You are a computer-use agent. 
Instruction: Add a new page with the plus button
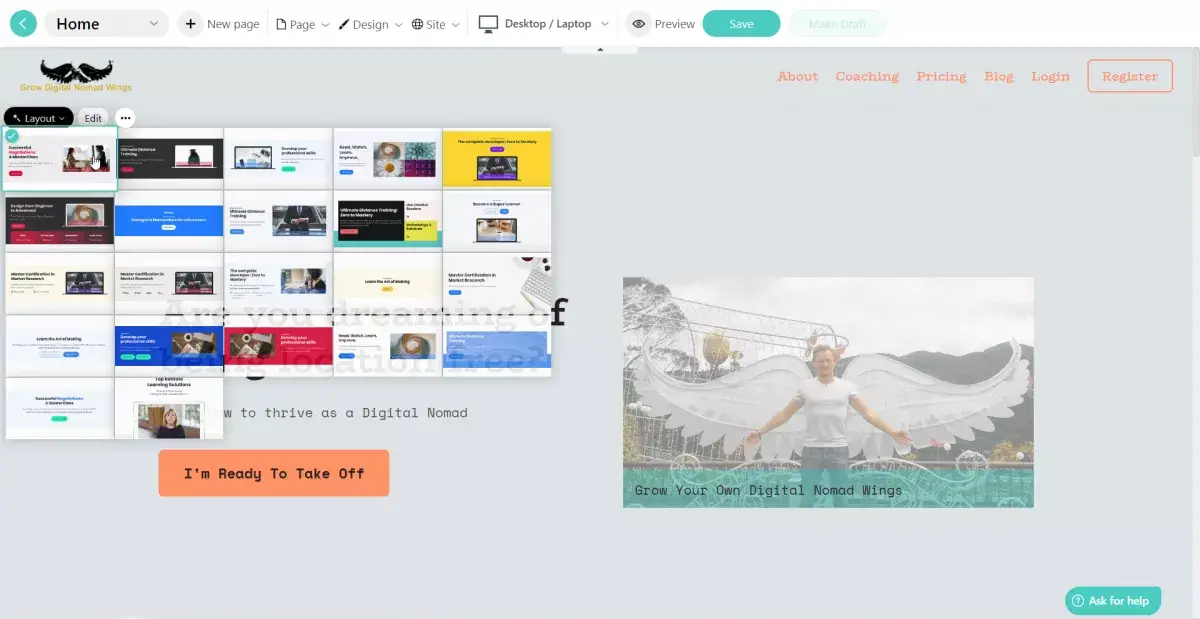190,24
